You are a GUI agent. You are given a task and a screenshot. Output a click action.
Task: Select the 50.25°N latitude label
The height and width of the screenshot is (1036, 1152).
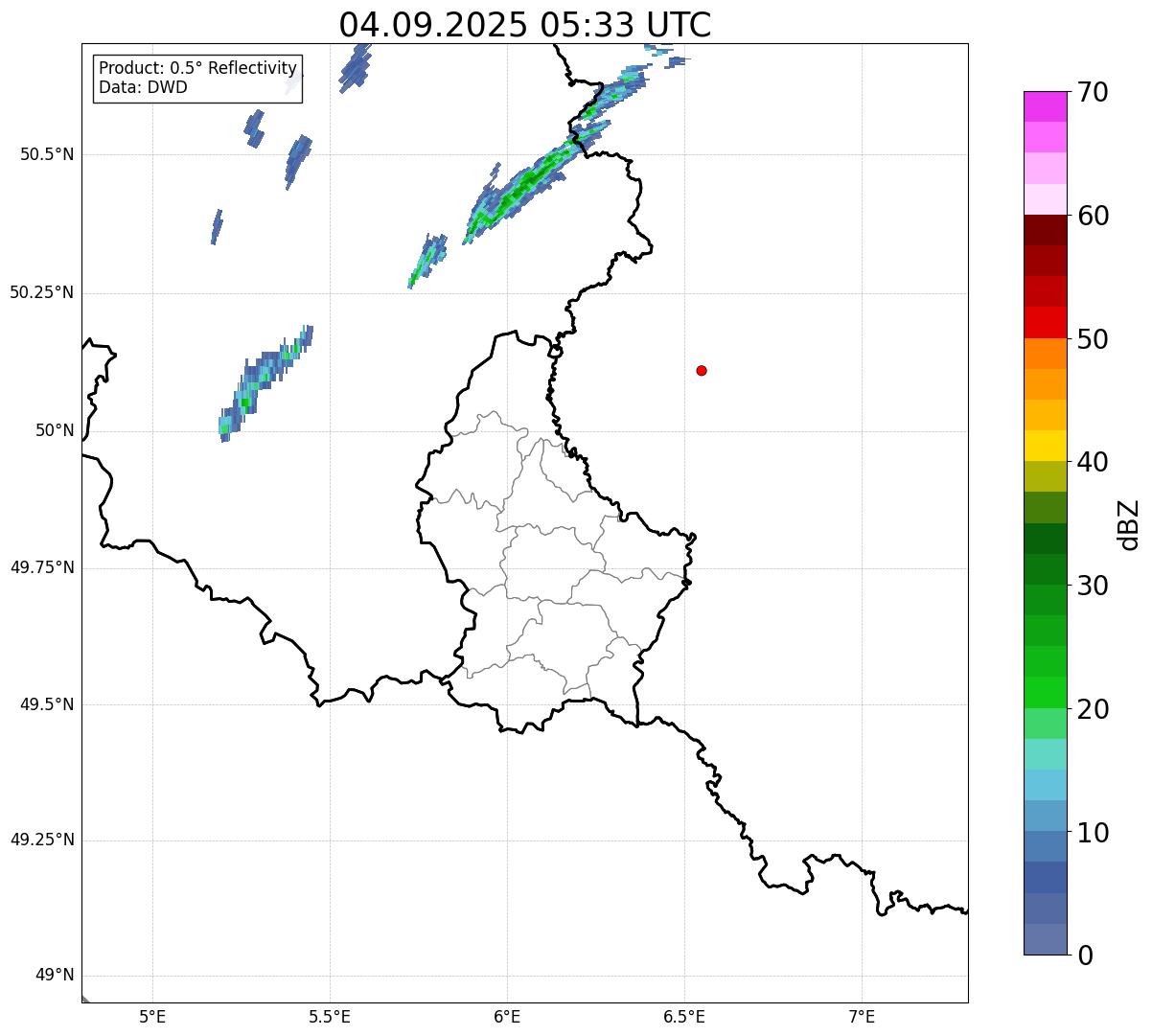42,292
